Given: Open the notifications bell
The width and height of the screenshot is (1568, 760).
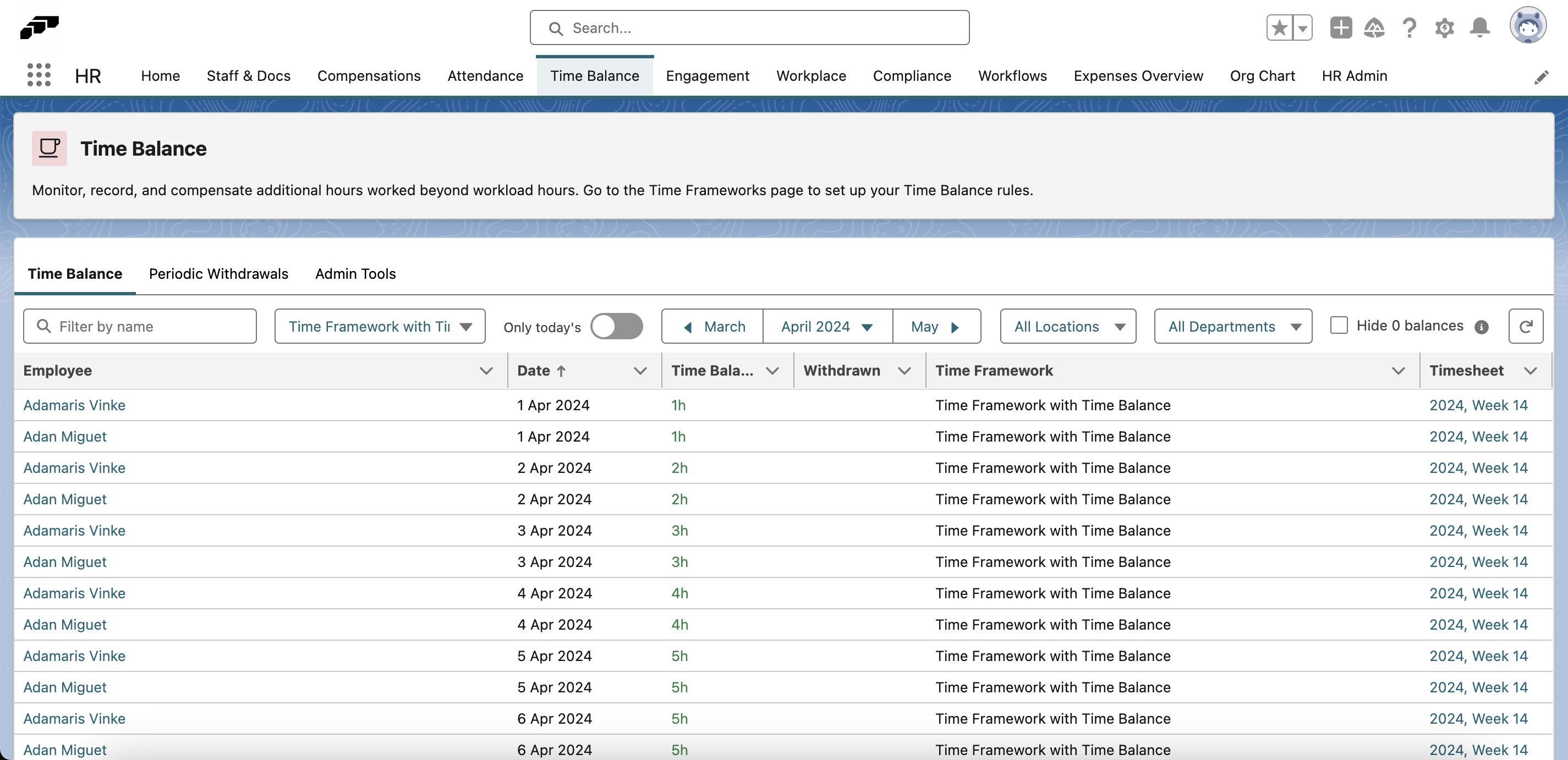Looking at the screenshot, I should 1480,28.
